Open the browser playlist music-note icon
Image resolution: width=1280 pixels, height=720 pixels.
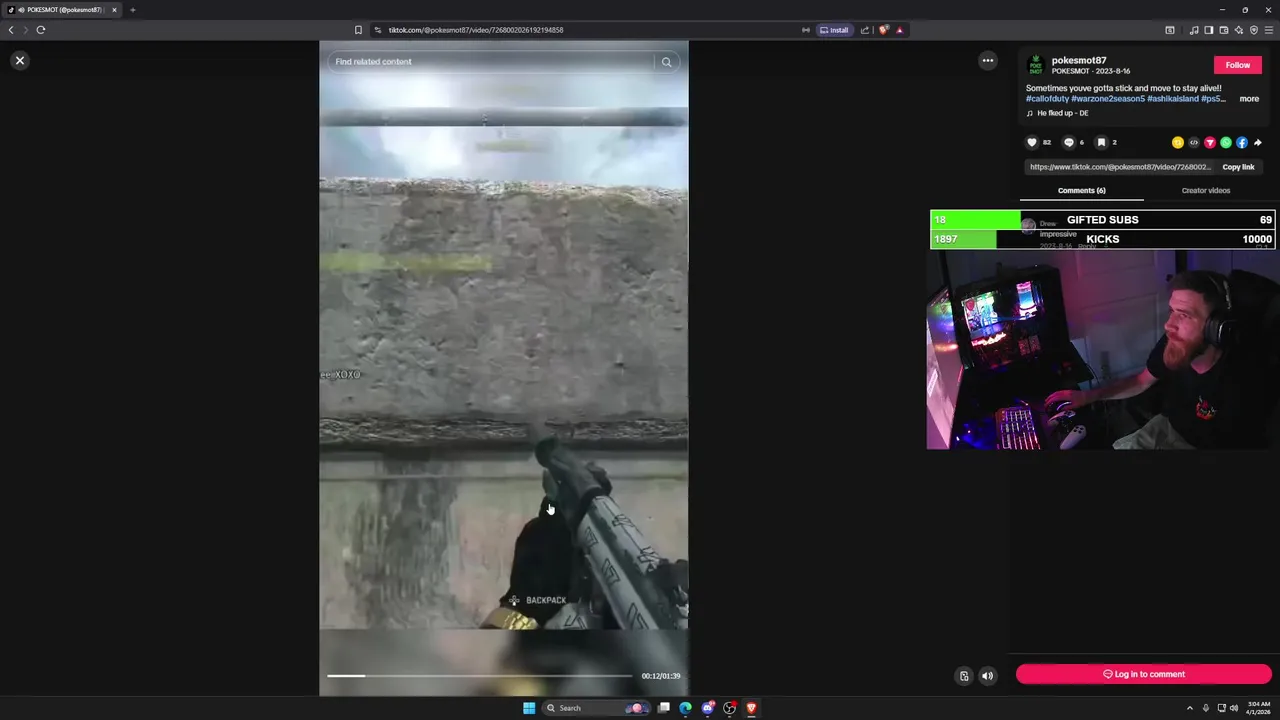click(1193, 30)
